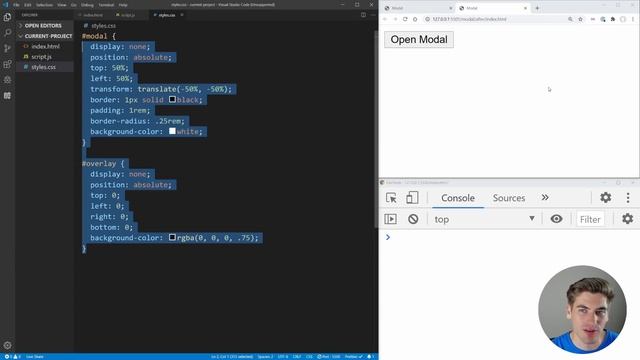The width and height of the screenshot is (640, 360).
Task: Bookmark this page with the star icon
Action: click(x=580, y=19)
